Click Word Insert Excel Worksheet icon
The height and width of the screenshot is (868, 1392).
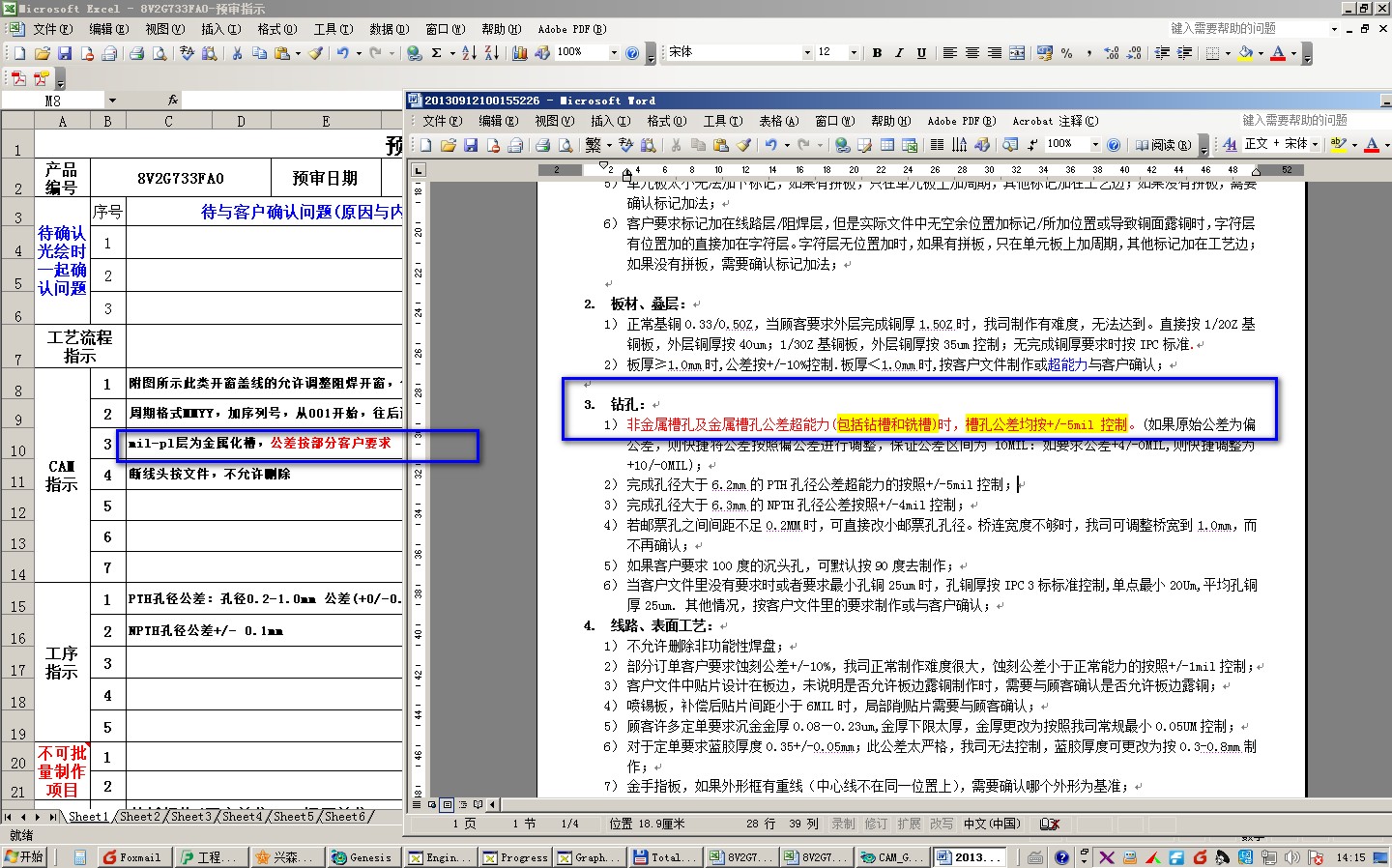pyautogui.click(x=910, y=145)
